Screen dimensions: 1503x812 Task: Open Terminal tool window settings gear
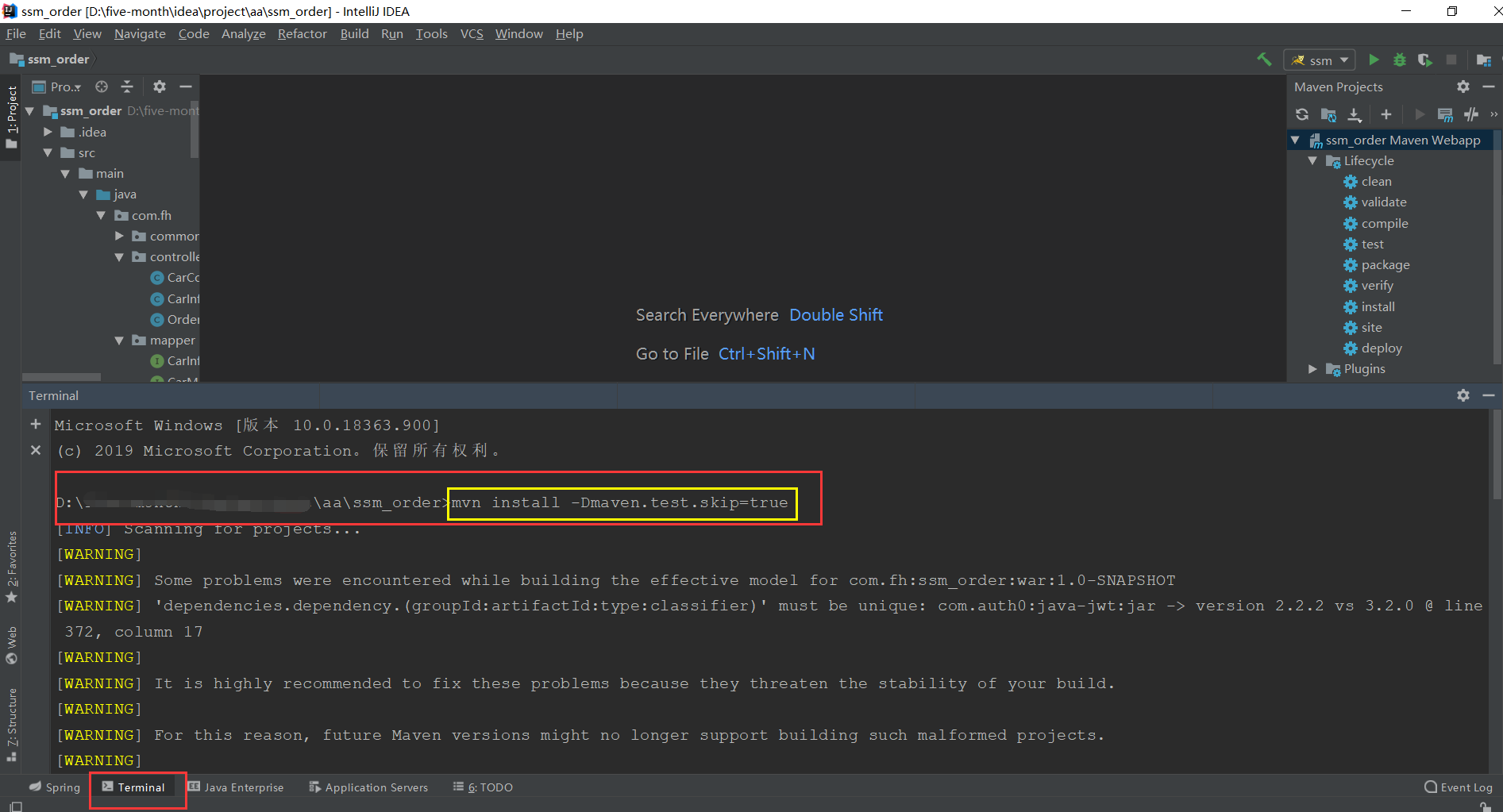[x=1463, y=395]
